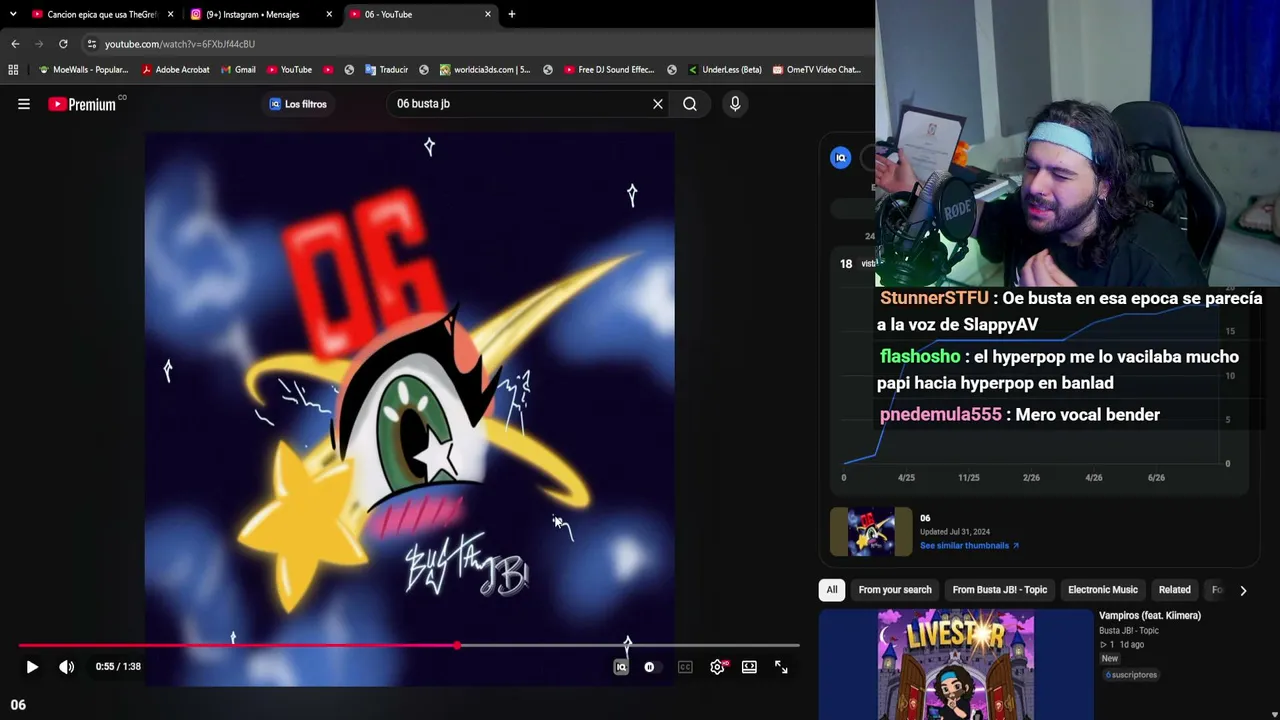Mute the video volume
The height and width of the screenshot is (720, 1280).
pos(67,667)
